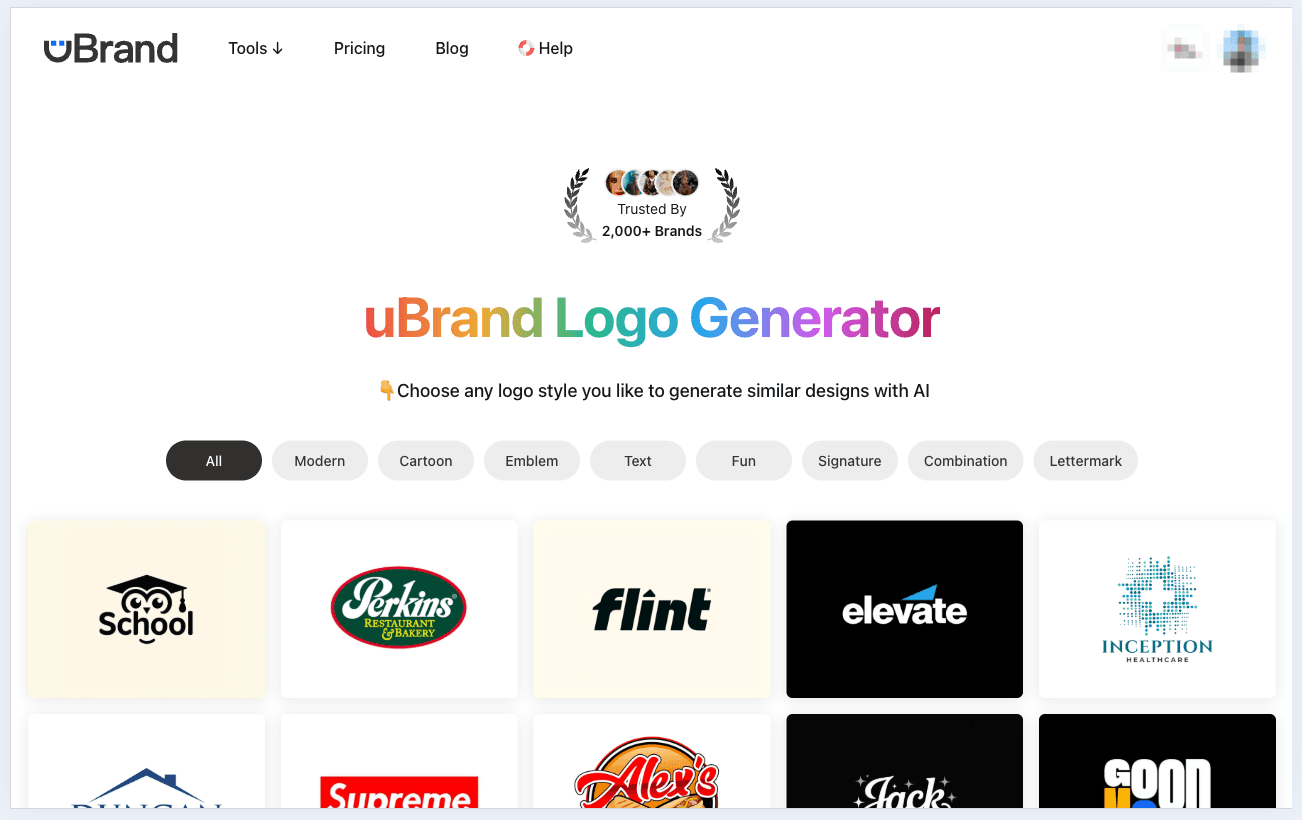Open the Tools dropdown menu
The width and height of the screenshot is (1302, 820).
[256, 48]
